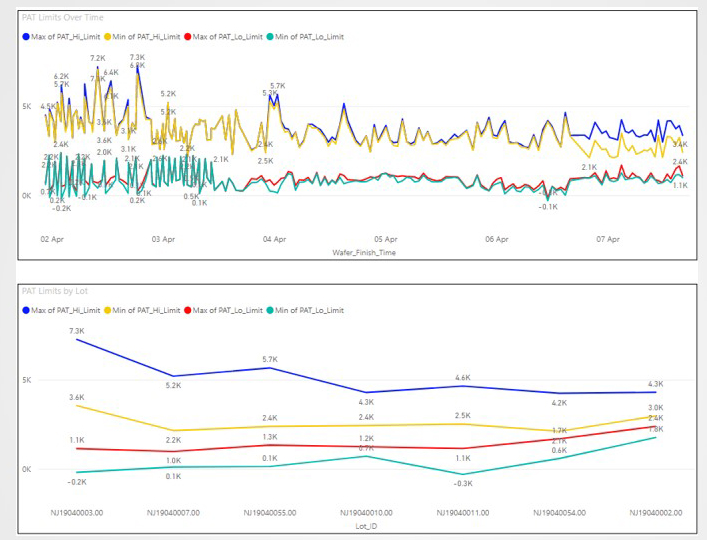
Task: Select lot NJ19040055.00 on the x-axis
Action: [x=270, y=511]
